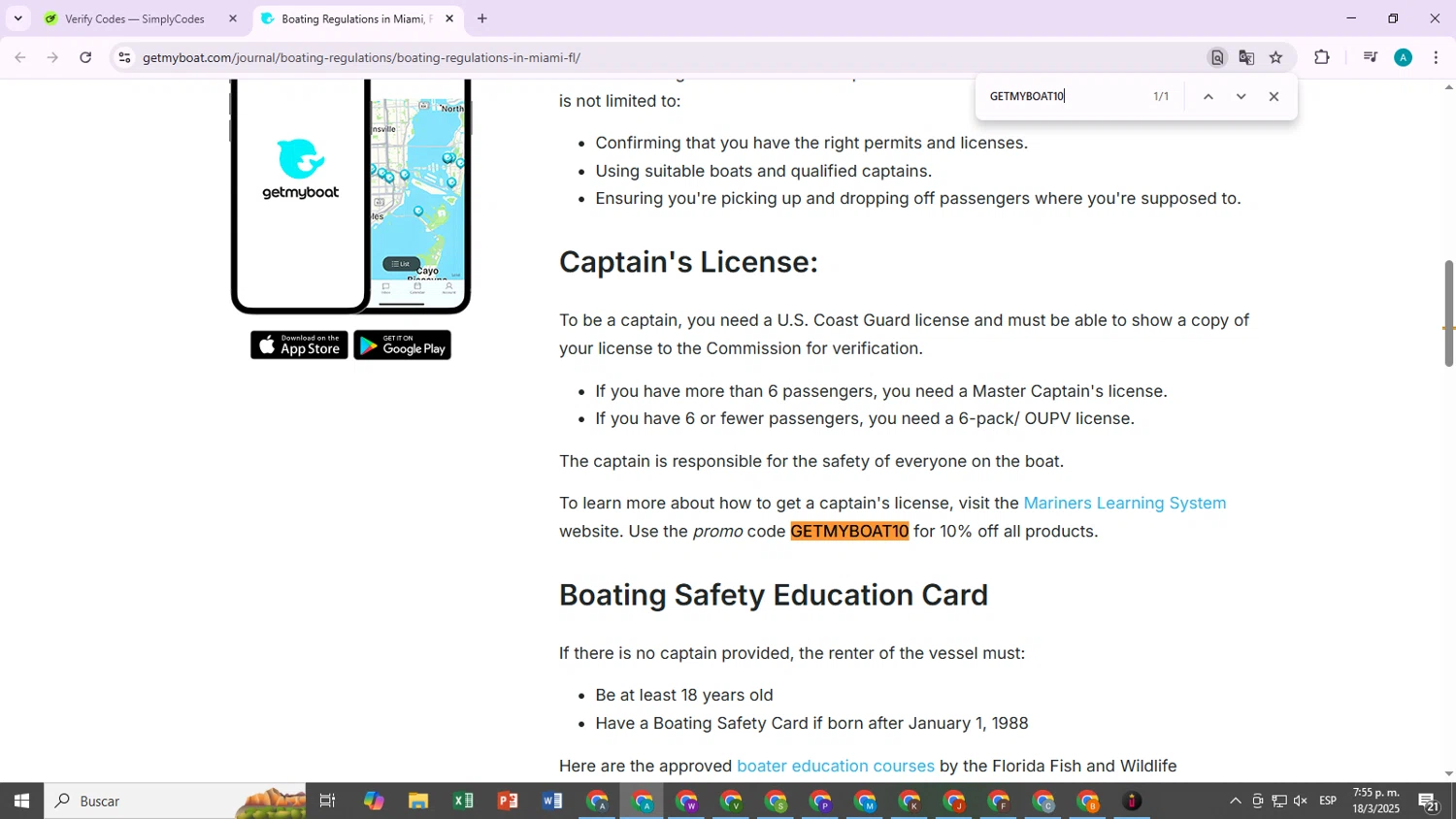Open the black-and-red app on taskbar
Image resolution: width=1456 pixels, height=819 pixels.
tap(1133, 802)
